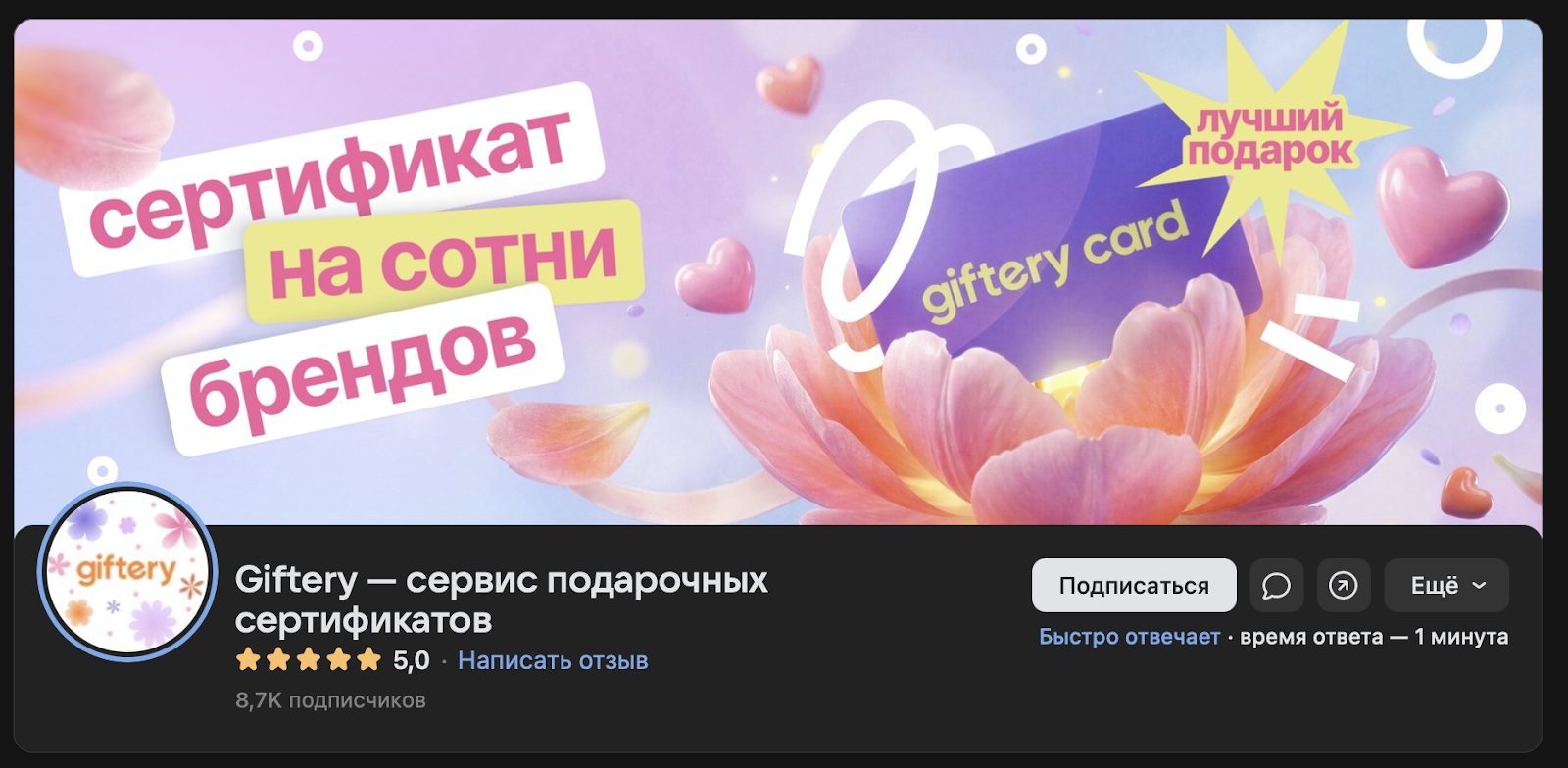Open the Быстро отвечает link
Image resolution: width=1568 pixels, height=768 pixels.
pos(1129,637)
